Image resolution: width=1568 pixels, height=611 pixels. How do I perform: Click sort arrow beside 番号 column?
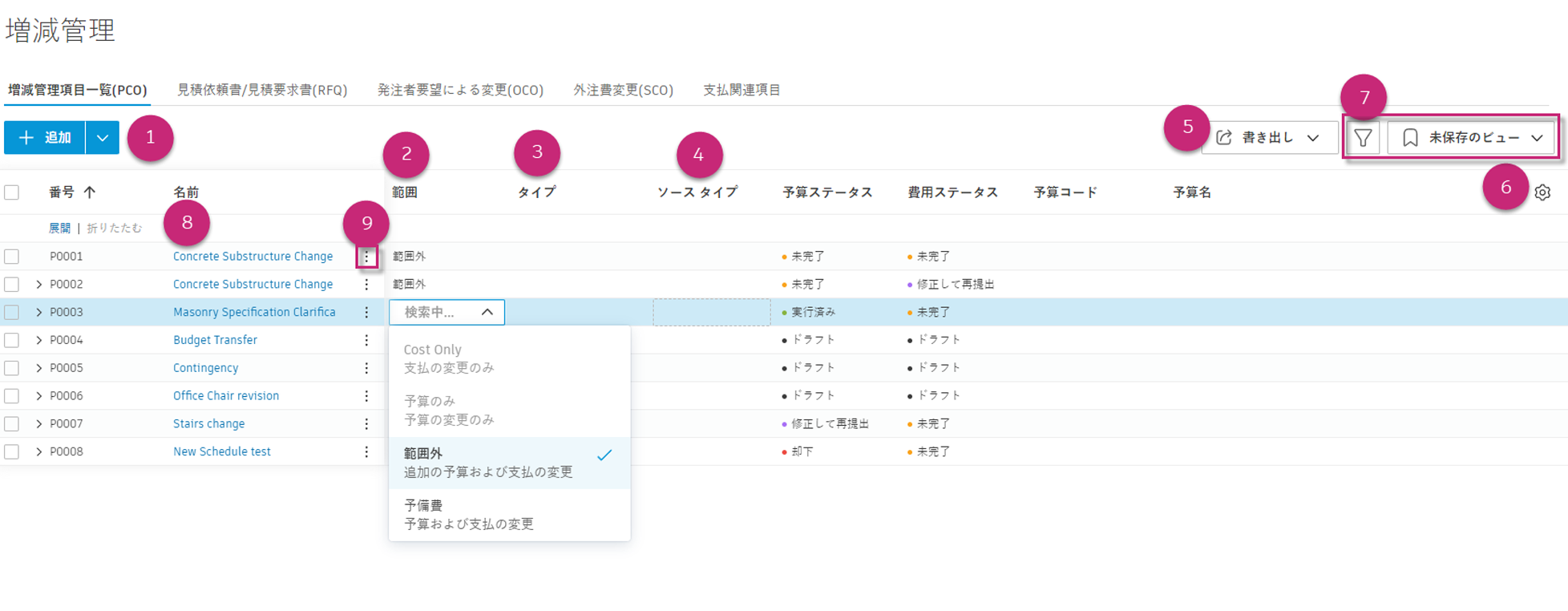pos(90,192)
